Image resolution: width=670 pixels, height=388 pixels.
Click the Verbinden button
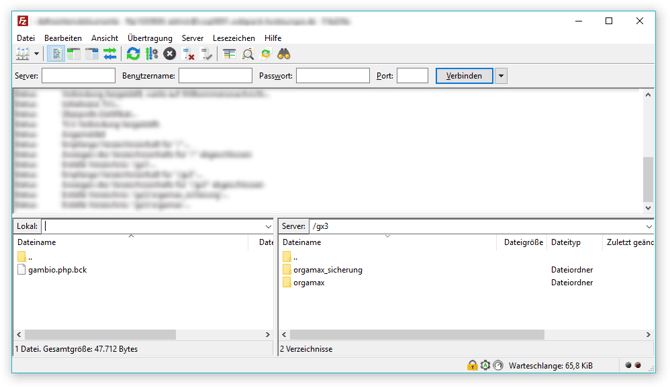point(464,76)
